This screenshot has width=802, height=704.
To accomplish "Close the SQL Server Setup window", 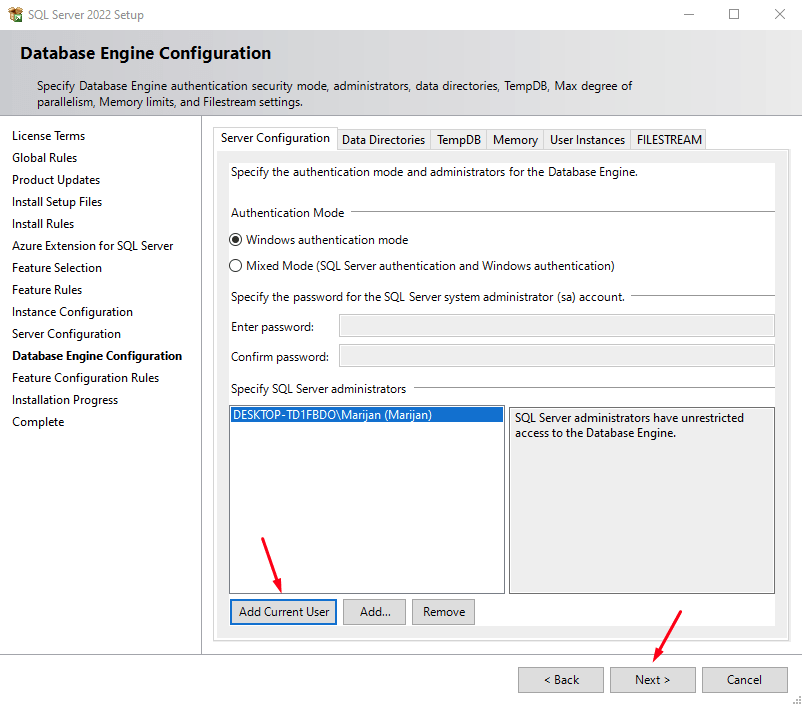I will 779,14.
